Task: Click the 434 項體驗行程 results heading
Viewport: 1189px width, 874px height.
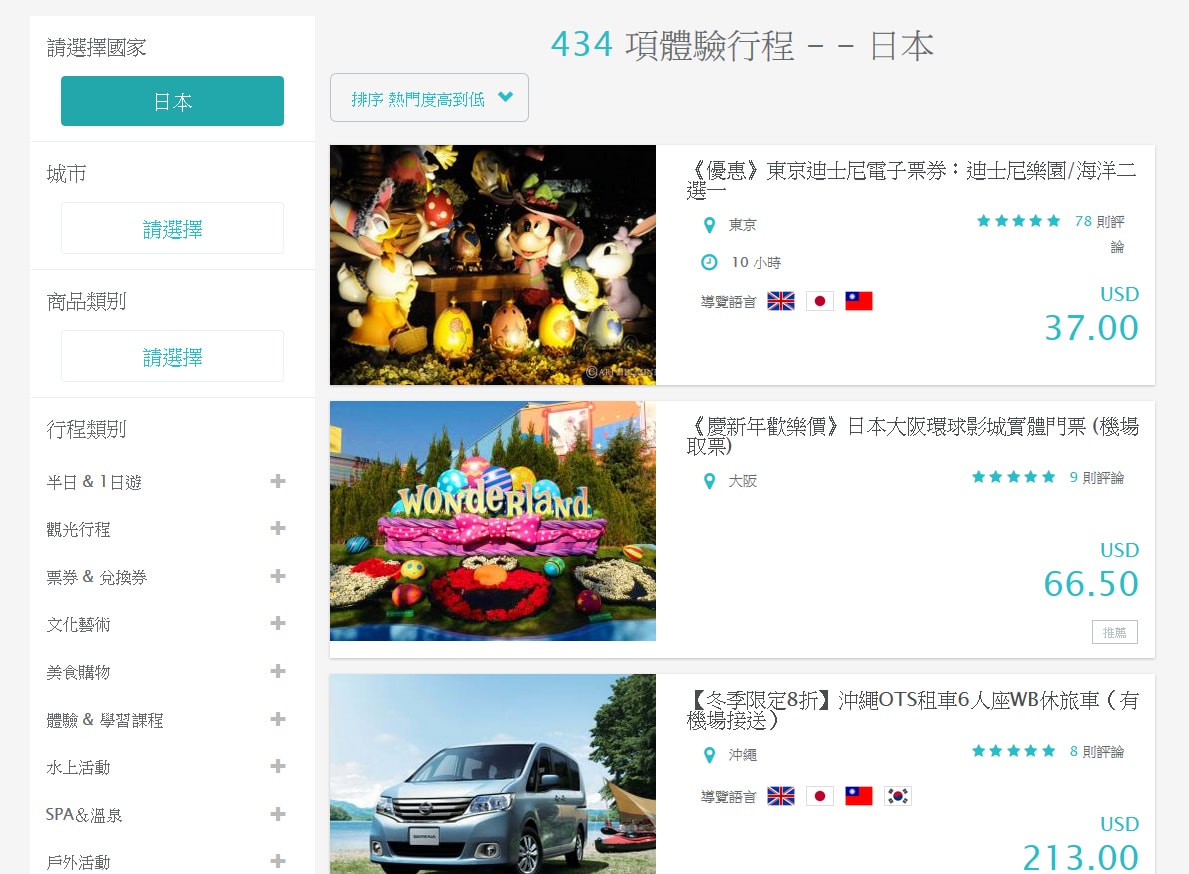Action: pos(742,45)
